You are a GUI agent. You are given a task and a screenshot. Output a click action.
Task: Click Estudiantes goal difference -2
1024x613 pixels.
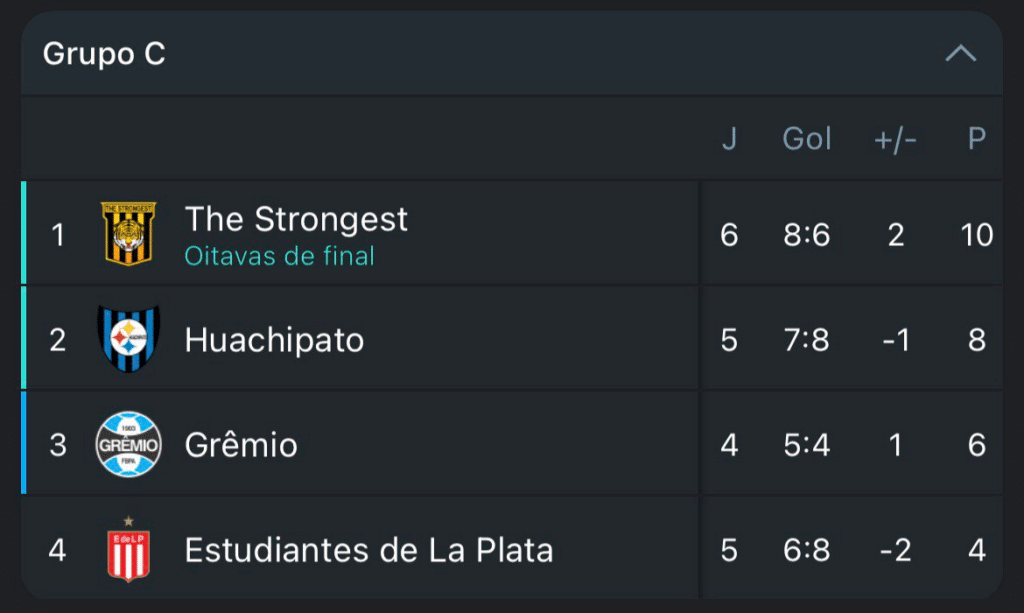click(x=895, y=550)
